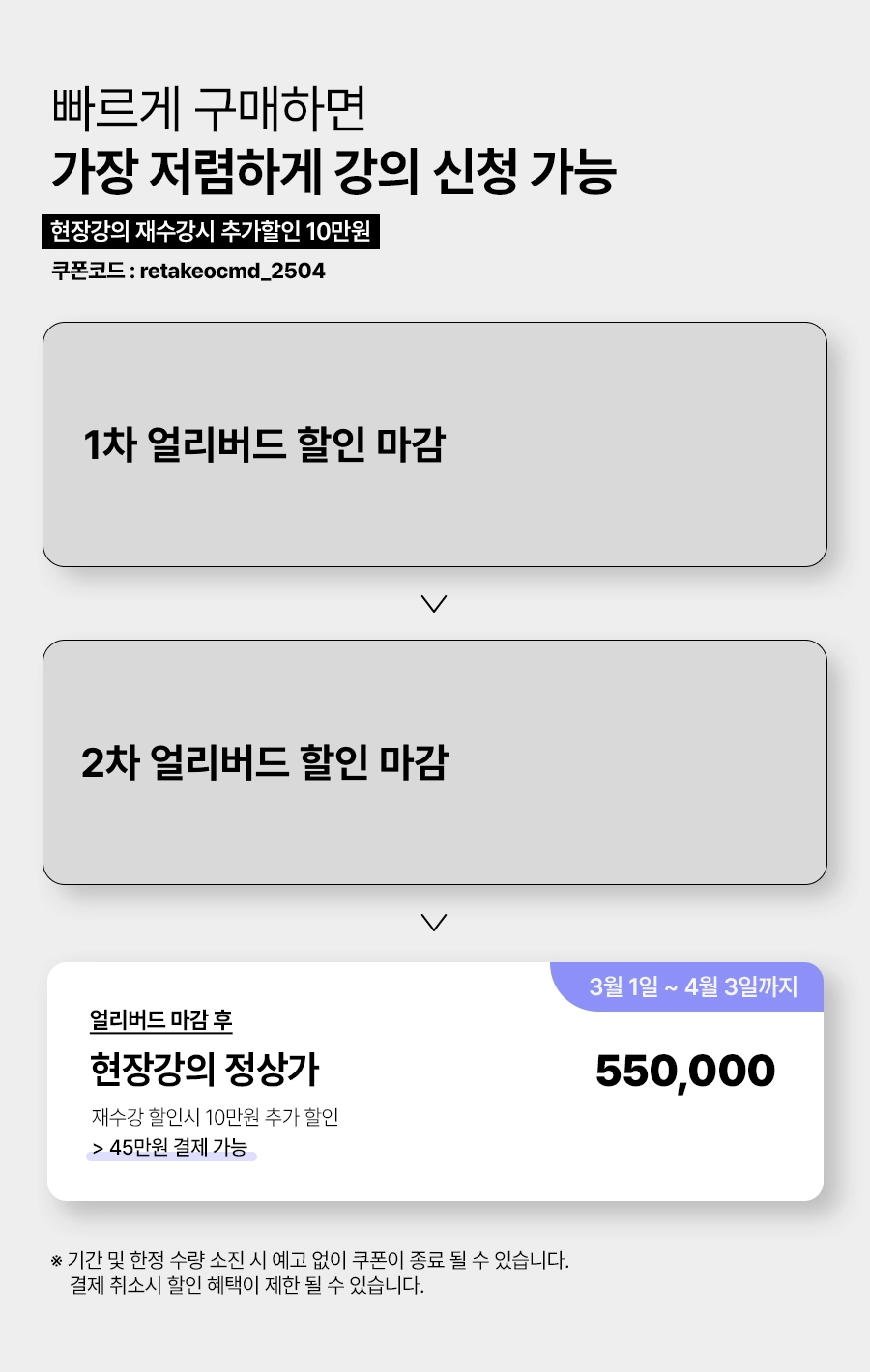Click the highlighted 45만원 결제 가능 text
Screen dimensions: 870x1372
tap(179, 1148)
